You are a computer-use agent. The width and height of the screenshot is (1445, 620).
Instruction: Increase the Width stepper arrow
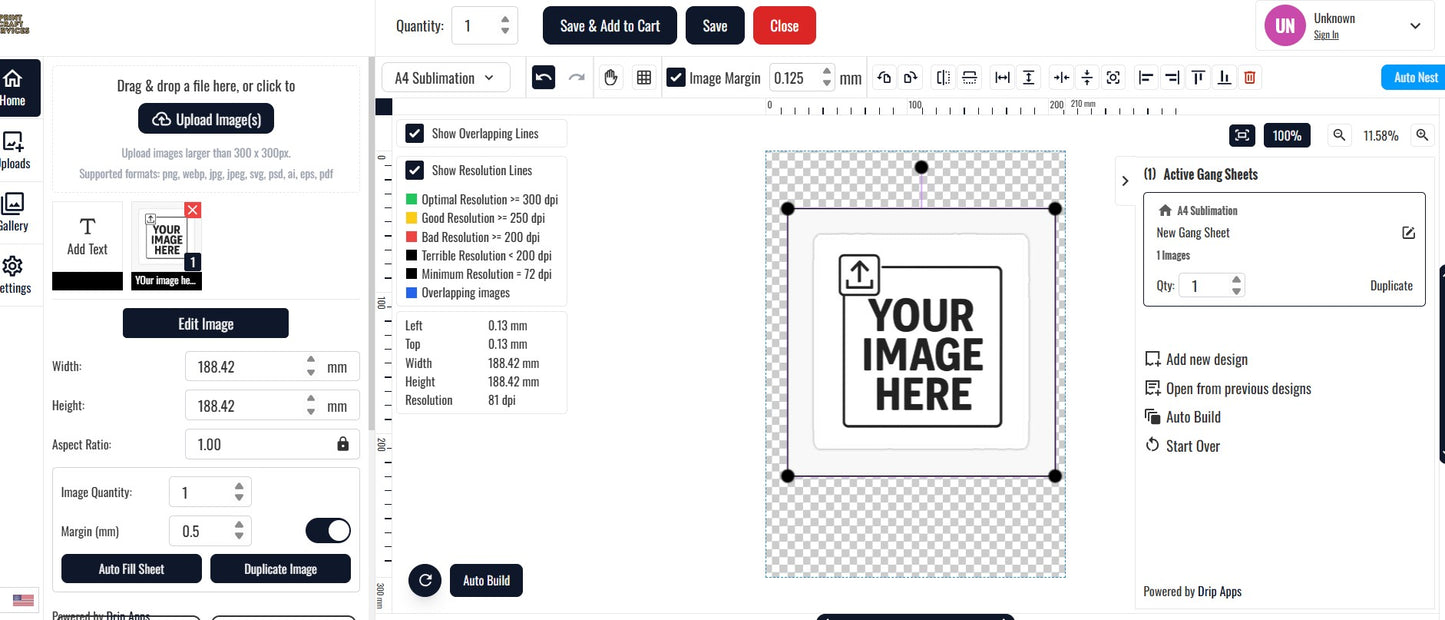click(311, 361)
